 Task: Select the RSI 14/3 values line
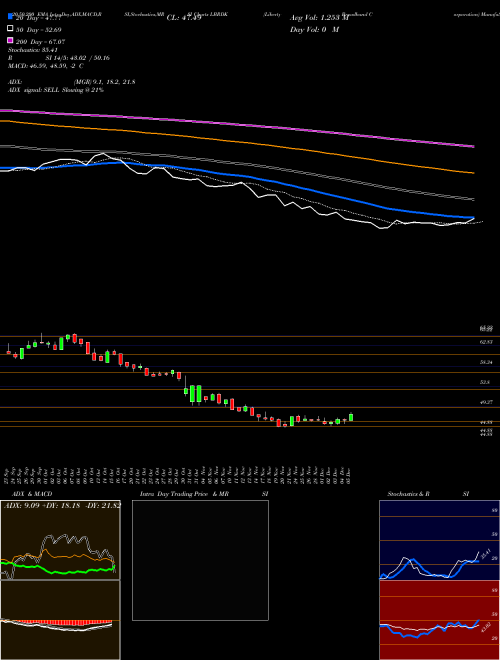(x=59, y=58)
